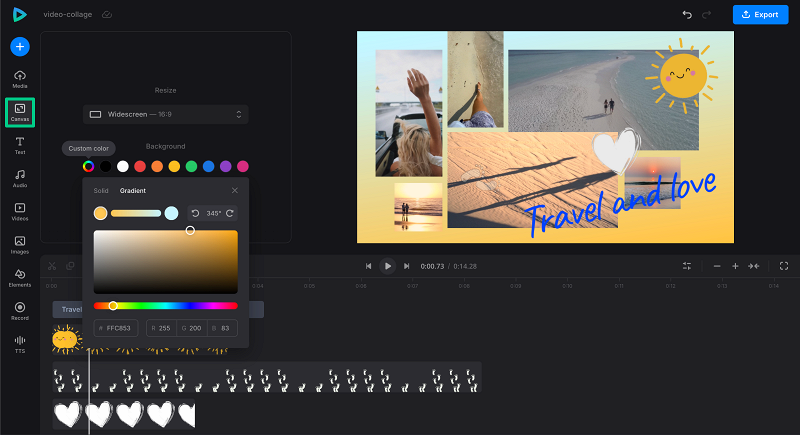The image size is (800, 435).
Task: Click the hue slider bar
Action: 166,305
